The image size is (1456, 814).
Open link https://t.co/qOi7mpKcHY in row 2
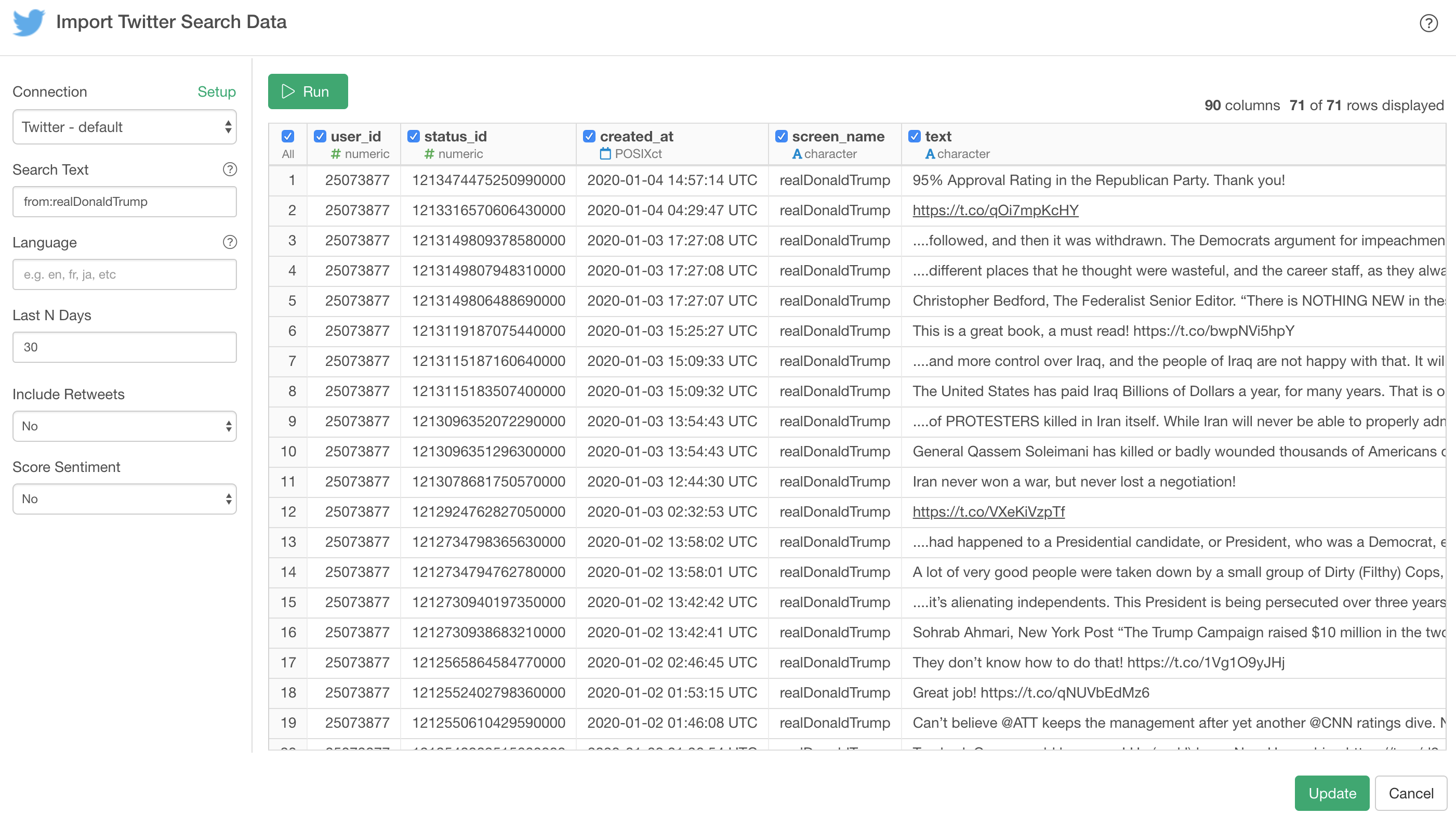995,211
